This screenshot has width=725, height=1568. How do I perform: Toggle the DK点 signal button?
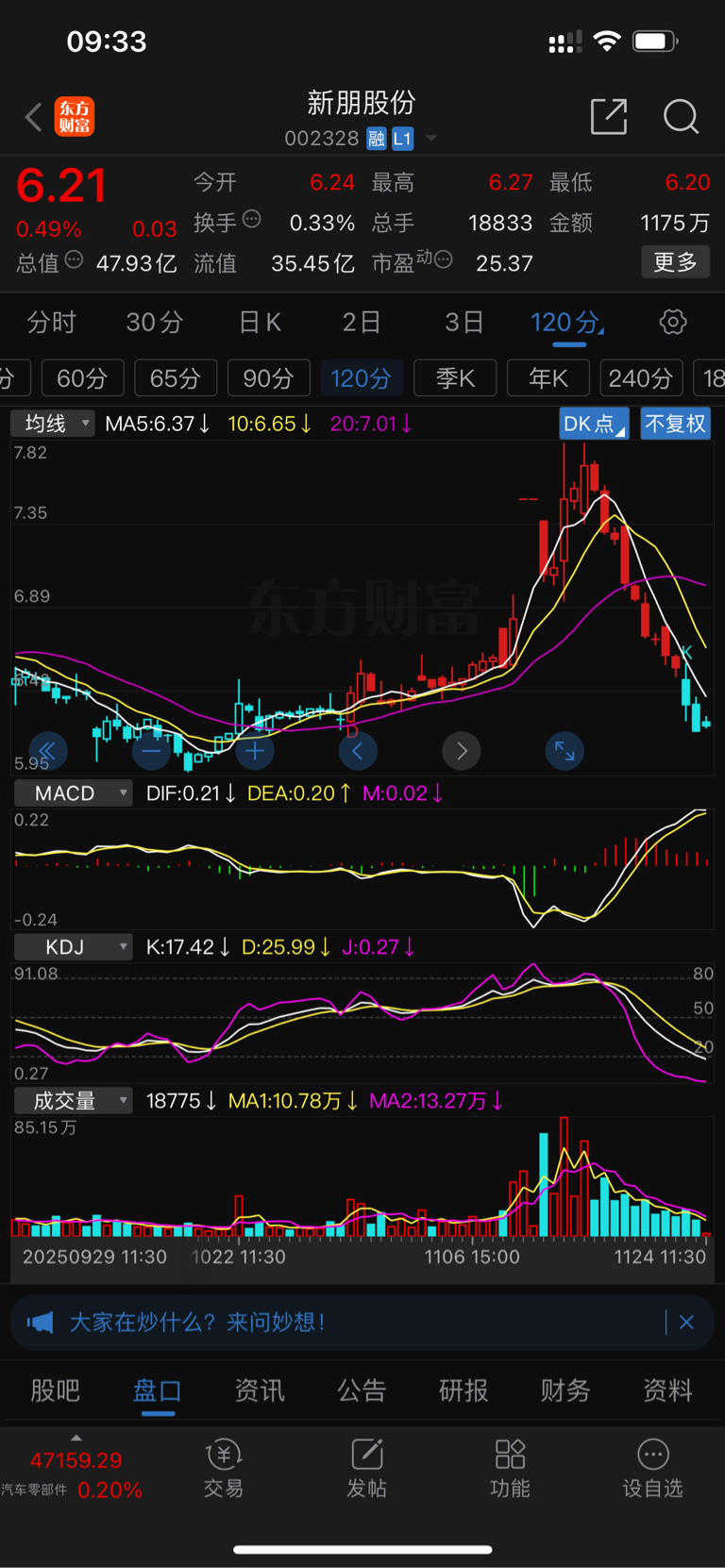(594, 424)
